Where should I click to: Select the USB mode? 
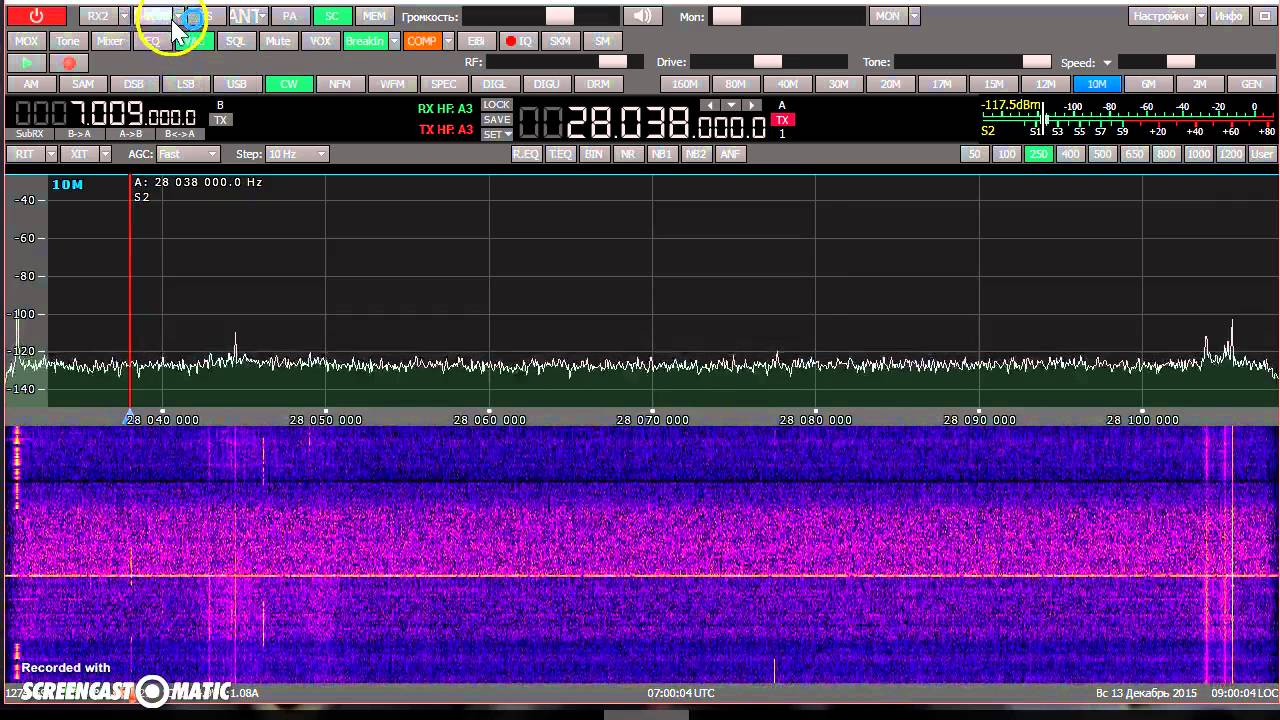(237, 84)
